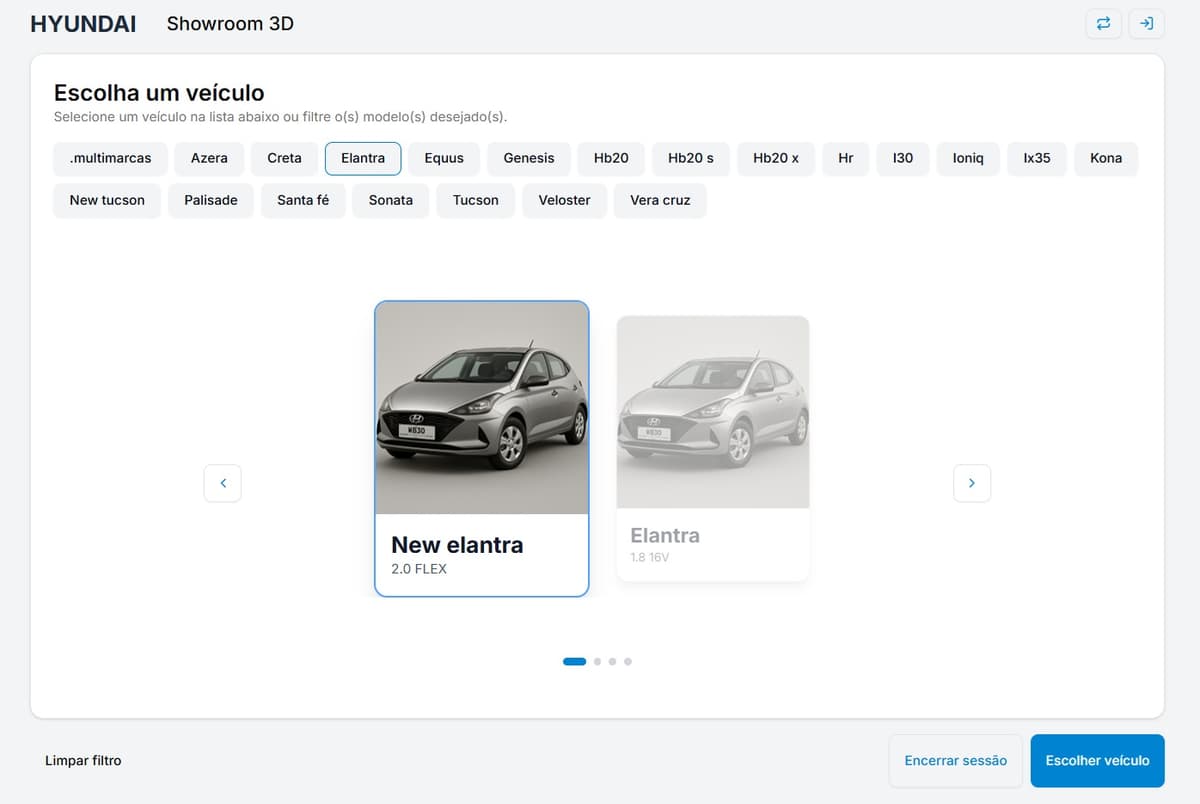Jump to second carousel page dot
The width and height of the screenshot is (1200, 804).
(597, 661)
